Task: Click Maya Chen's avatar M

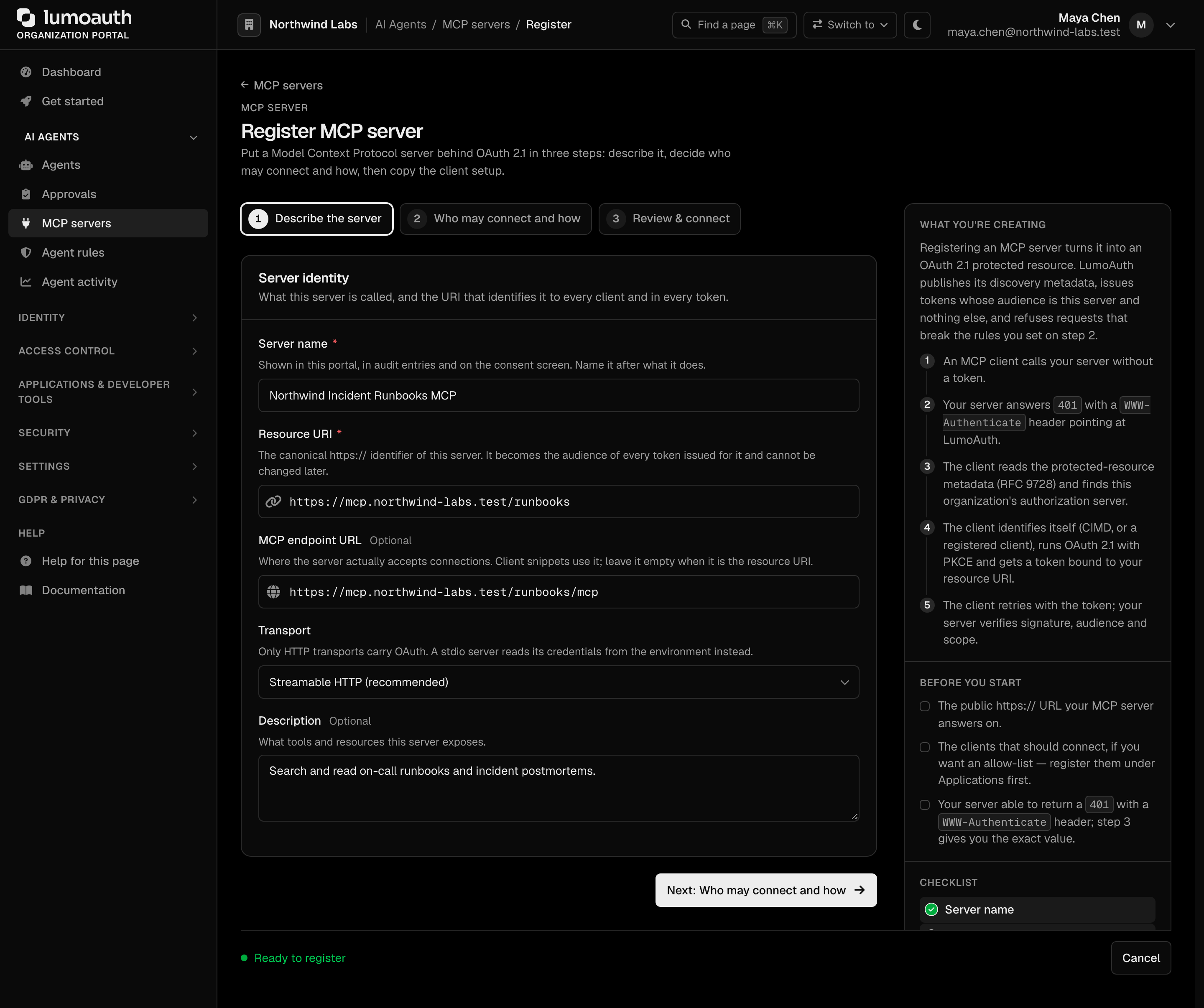Action: pyautogui.click(x=1141, y=25)
